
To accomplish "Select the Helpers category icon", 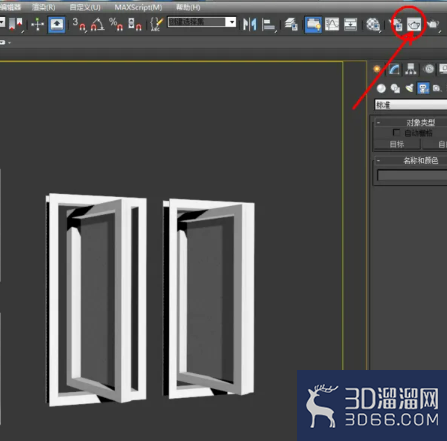I will pos(437,88).
